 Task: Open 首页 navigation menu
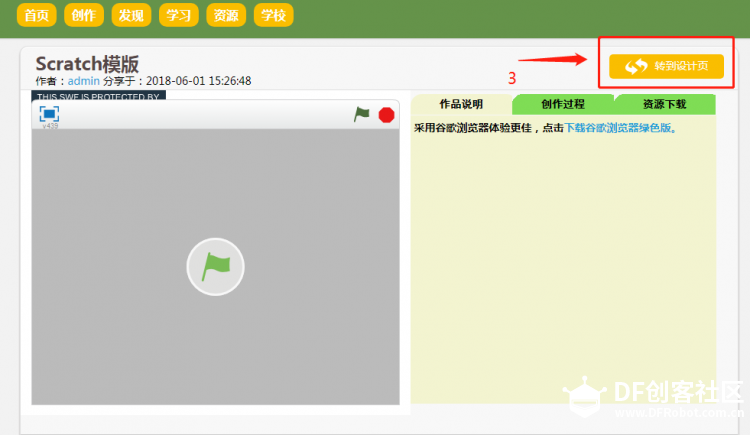click(37, 15)
